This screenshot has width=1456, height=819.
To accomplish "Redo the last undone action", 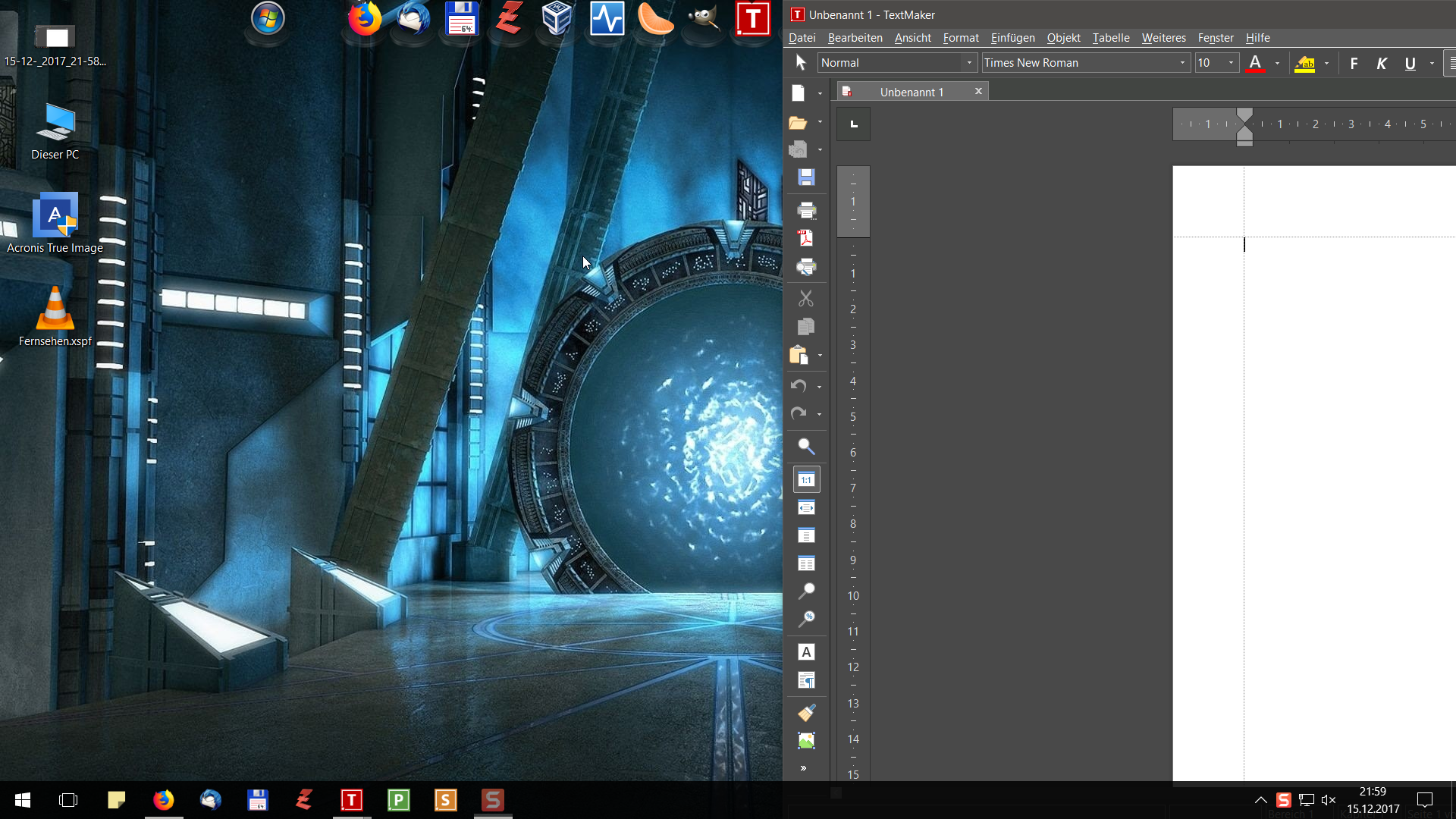I will point(799,414).
